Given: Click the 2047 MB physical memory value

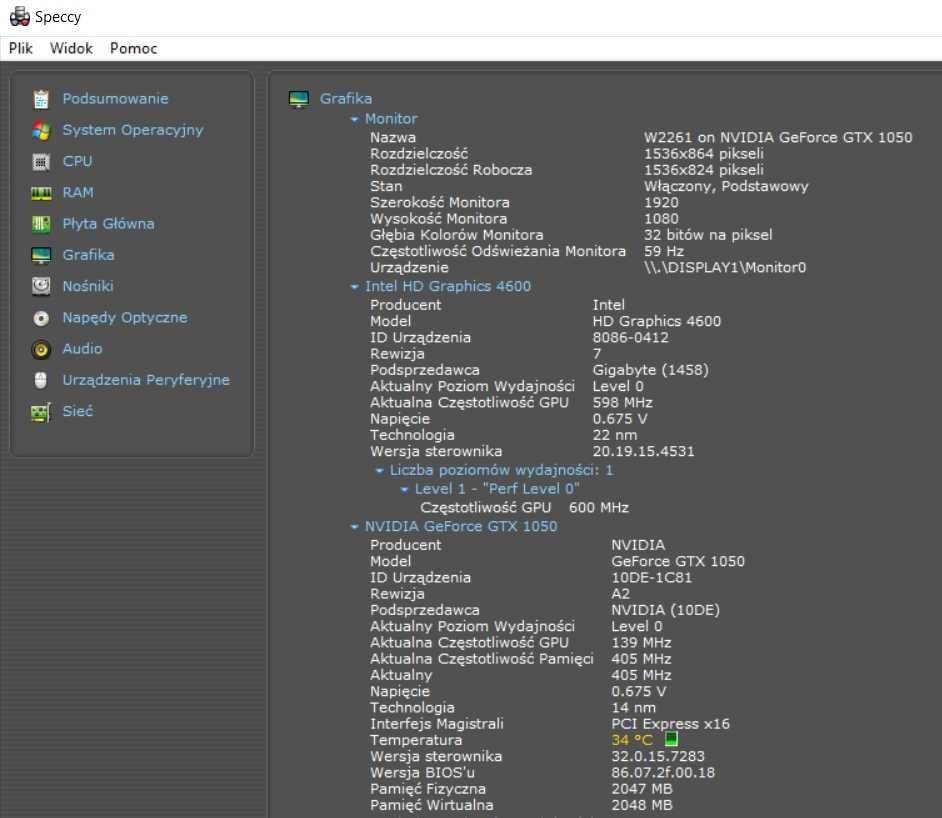Looking at the screenshot, I should (x=642, y=789).
